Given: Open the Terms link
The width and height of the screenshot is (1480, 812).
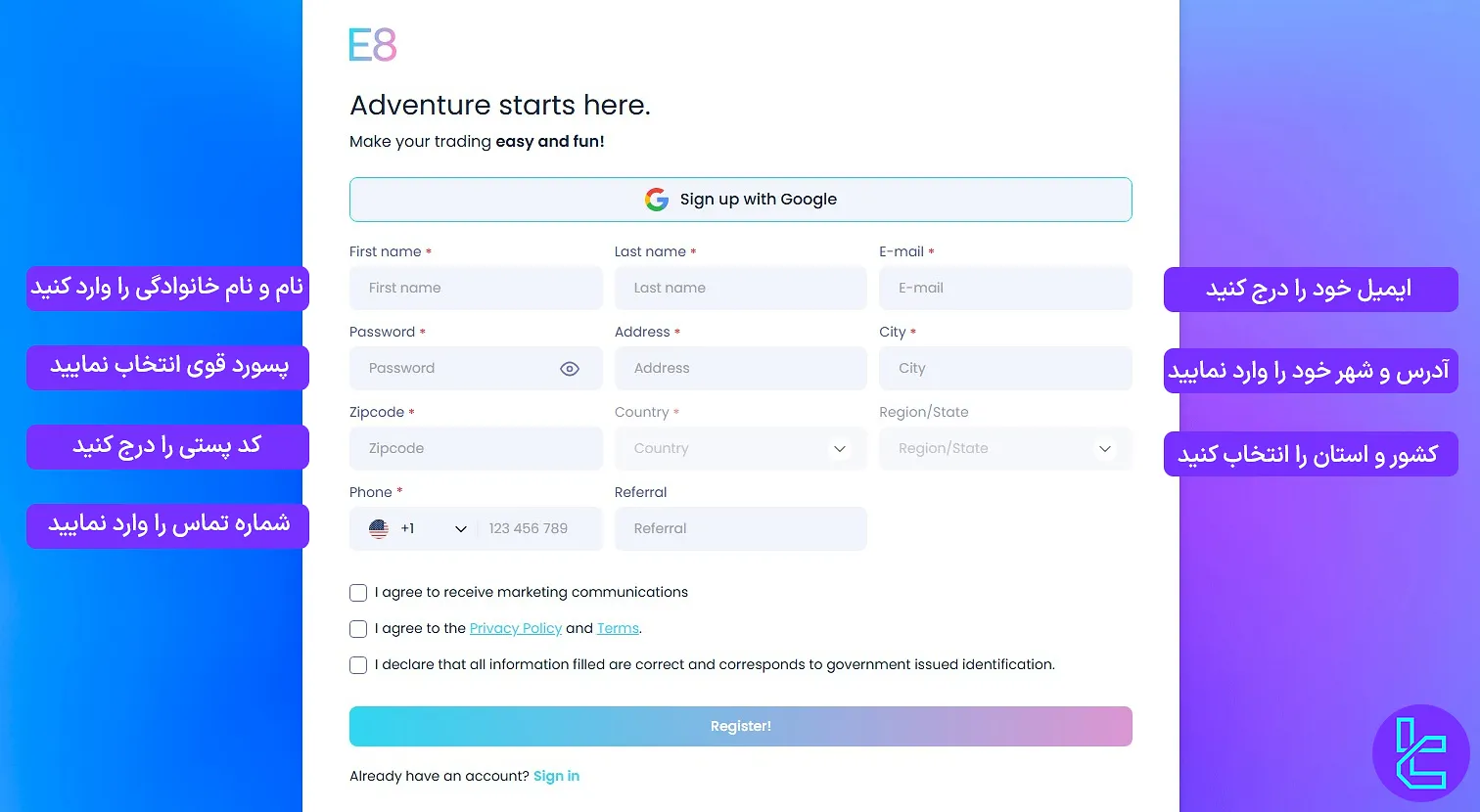Looking at the screenshot, I should point(618,629).
